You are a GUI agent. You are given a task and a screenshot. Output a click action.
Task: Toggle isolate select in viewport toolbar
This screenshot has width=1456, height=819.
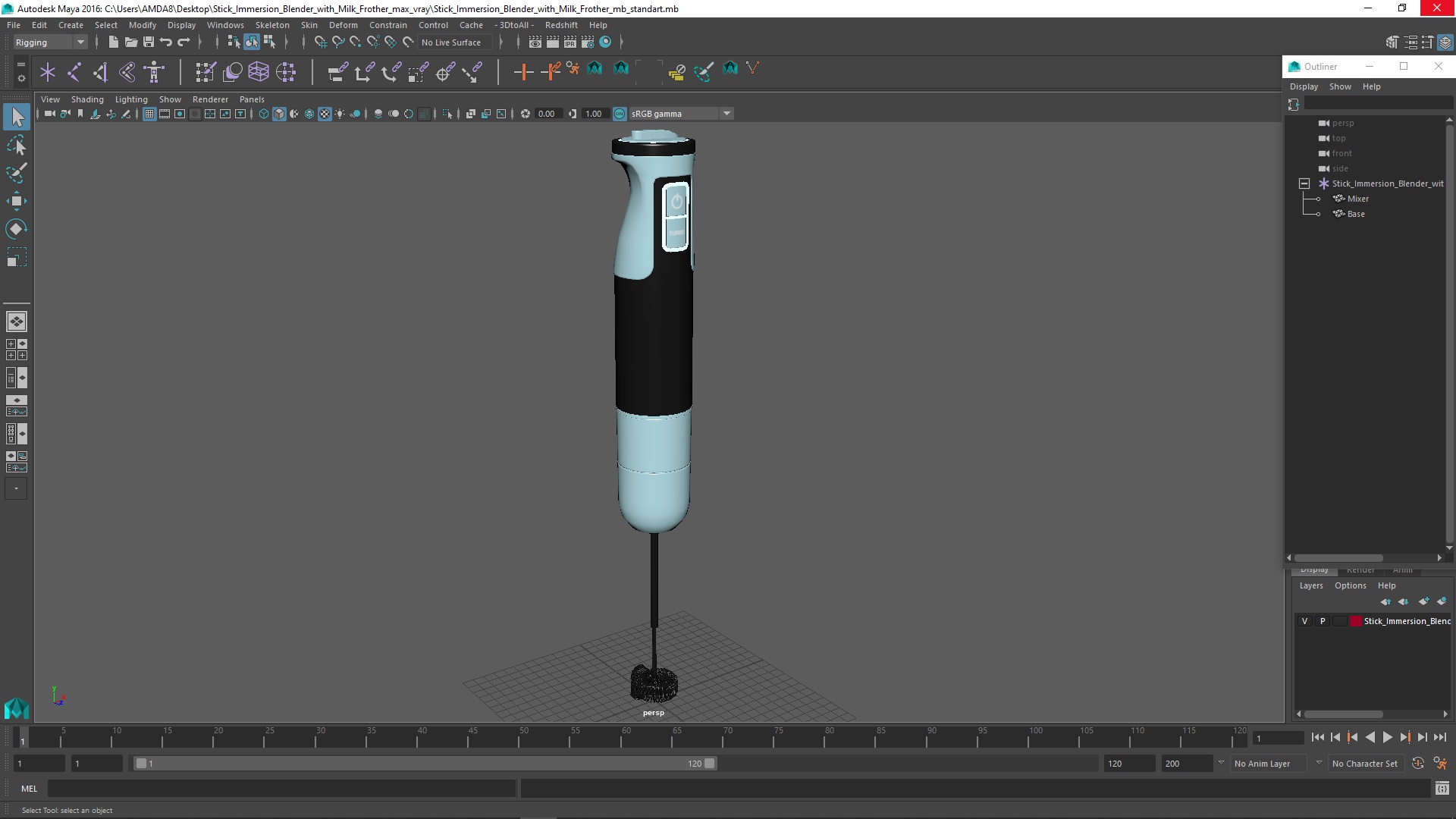click(447, 114)
